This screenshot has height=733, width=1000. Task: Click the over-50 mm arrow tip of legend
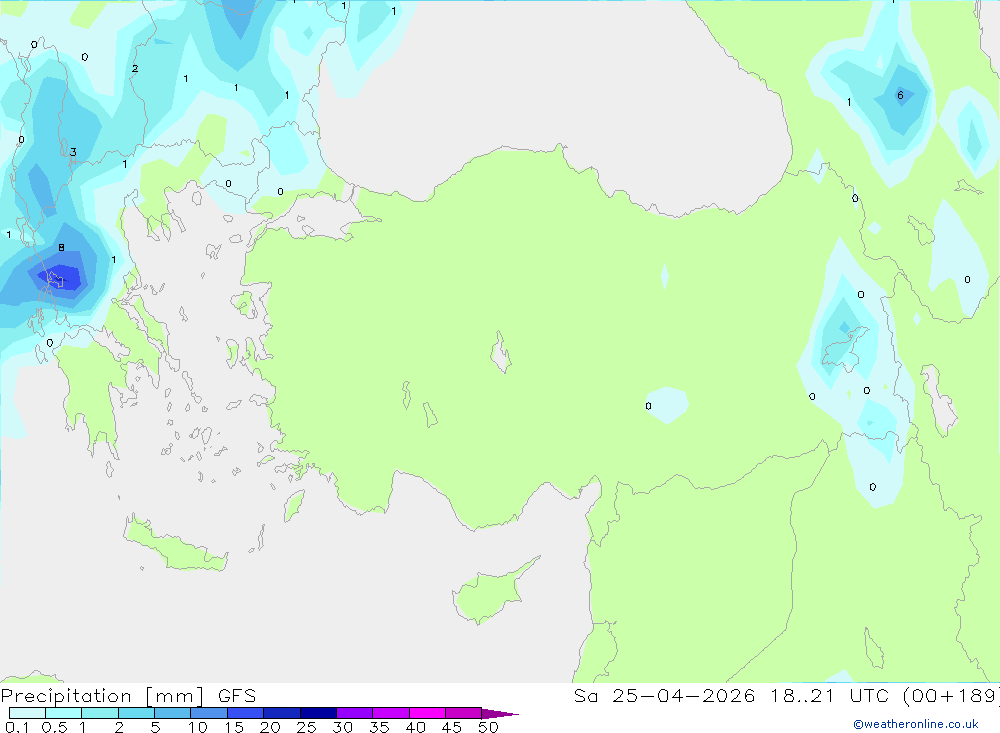(x=500, y=714)
